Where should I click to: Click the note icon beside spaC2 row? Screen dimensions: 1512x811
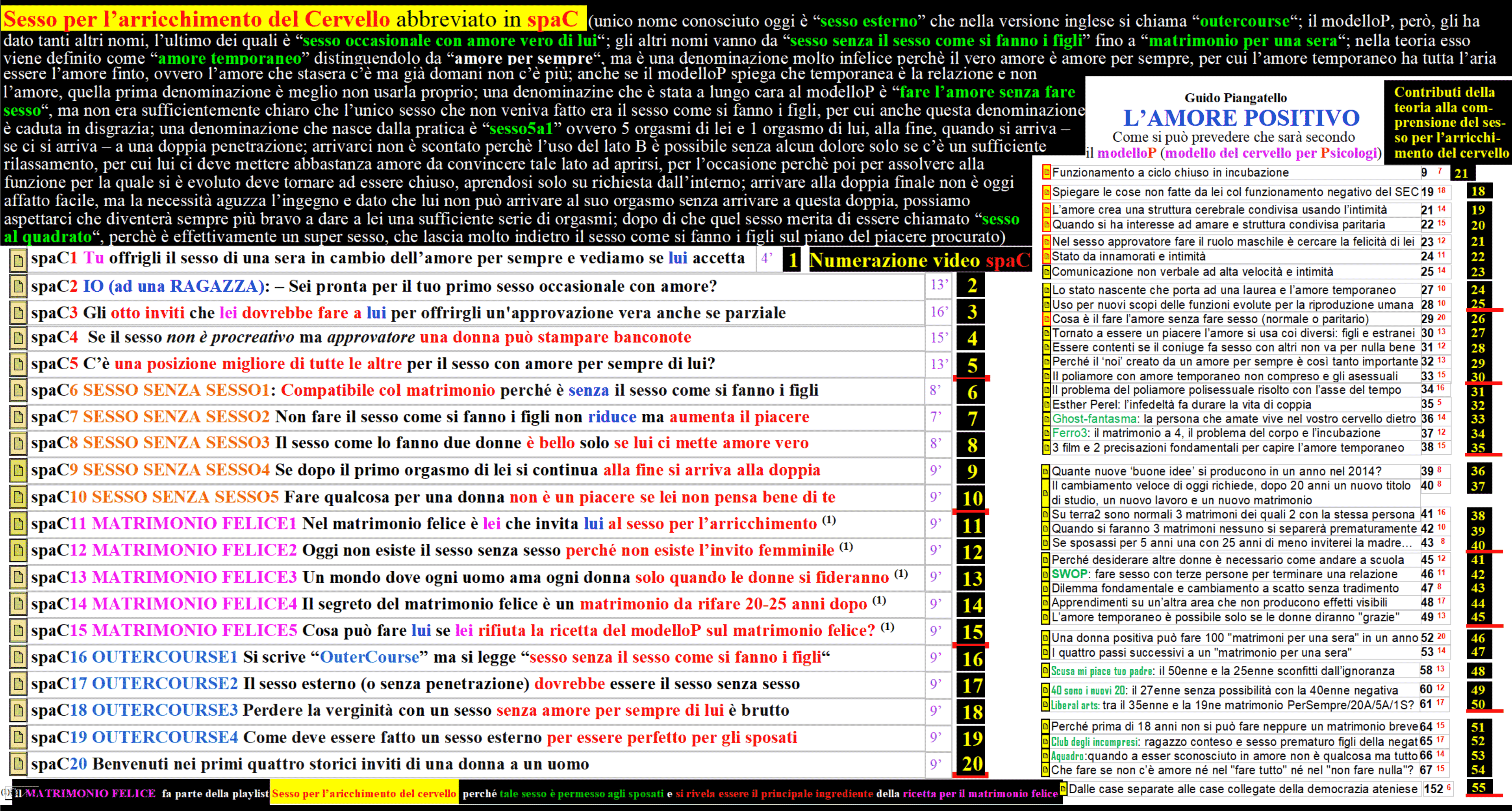18,287
